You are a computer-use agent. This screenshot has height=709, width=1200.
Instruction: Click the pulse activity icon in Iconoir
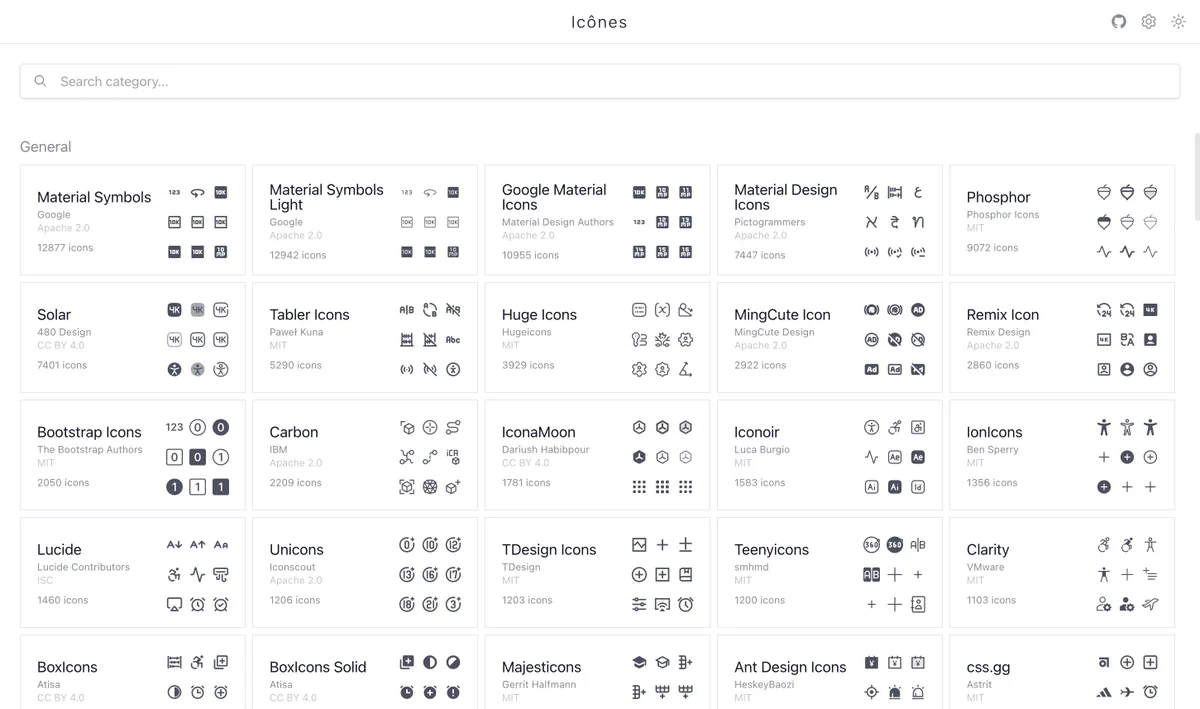tap(871, 457)
